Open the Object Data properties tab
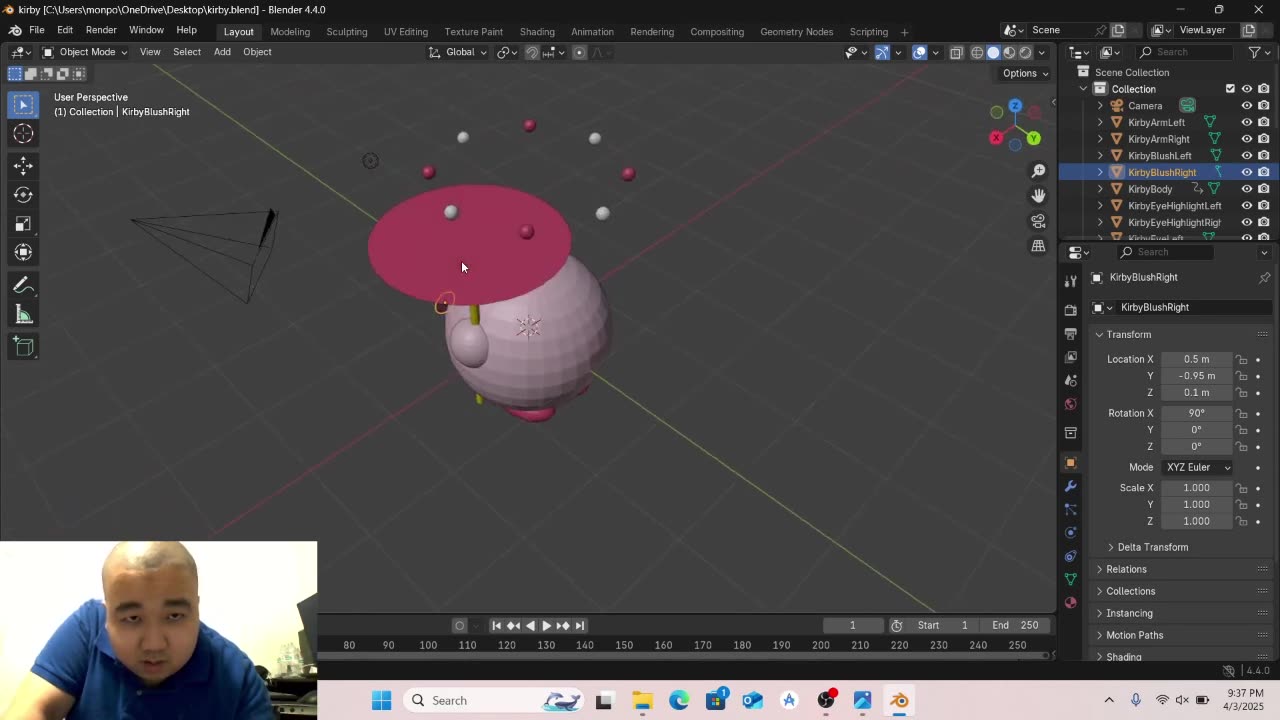This screenshot has width=1280, height=720. pyautogui.click(x=1071, y=579)
